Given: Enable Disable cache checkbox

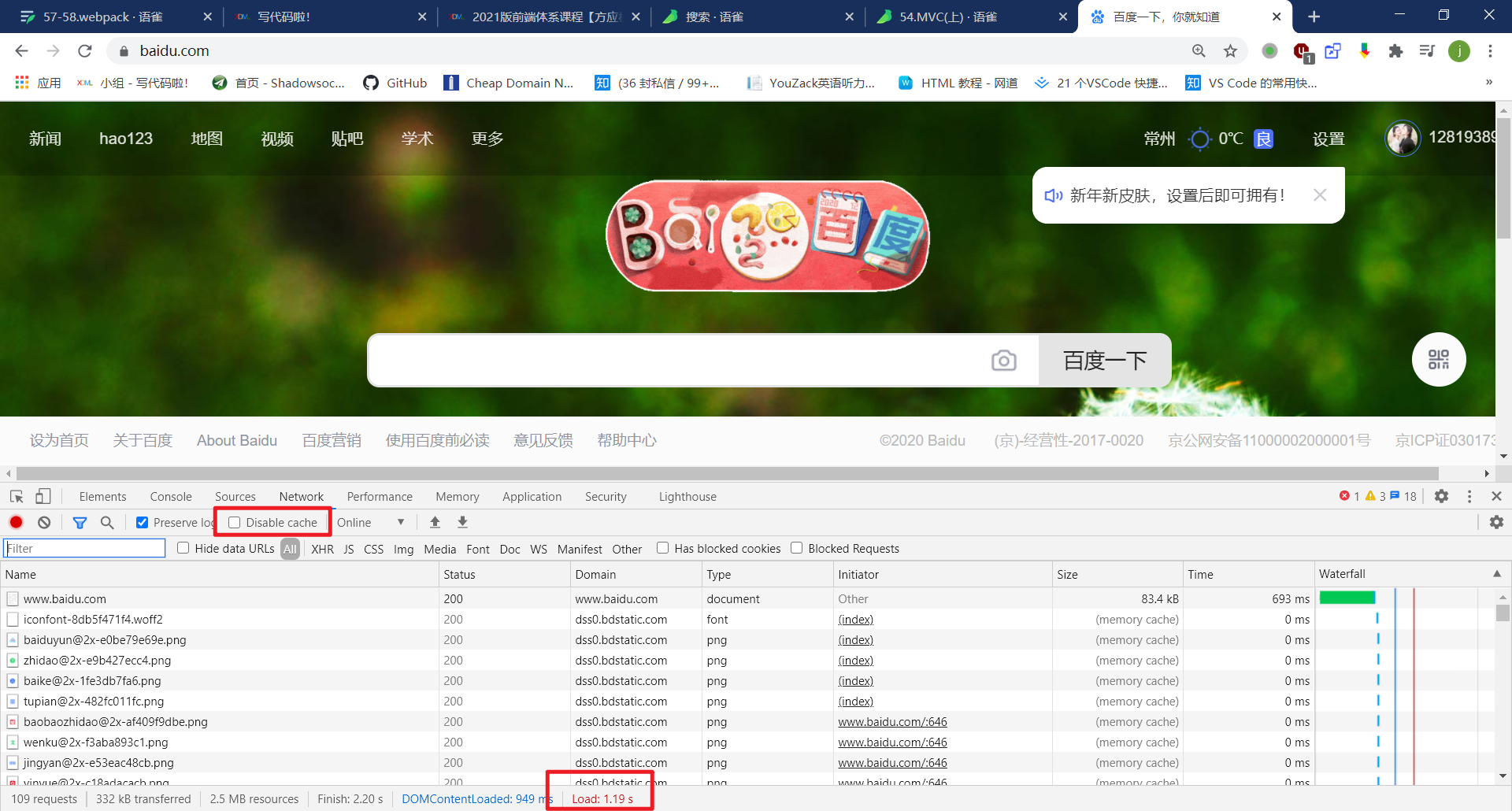Looking at the screenshot, I should click(x=234, y=522).
